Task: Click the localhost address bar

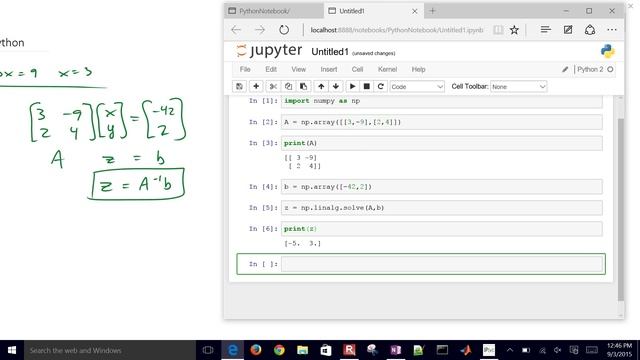Action: tap(397, 30)
